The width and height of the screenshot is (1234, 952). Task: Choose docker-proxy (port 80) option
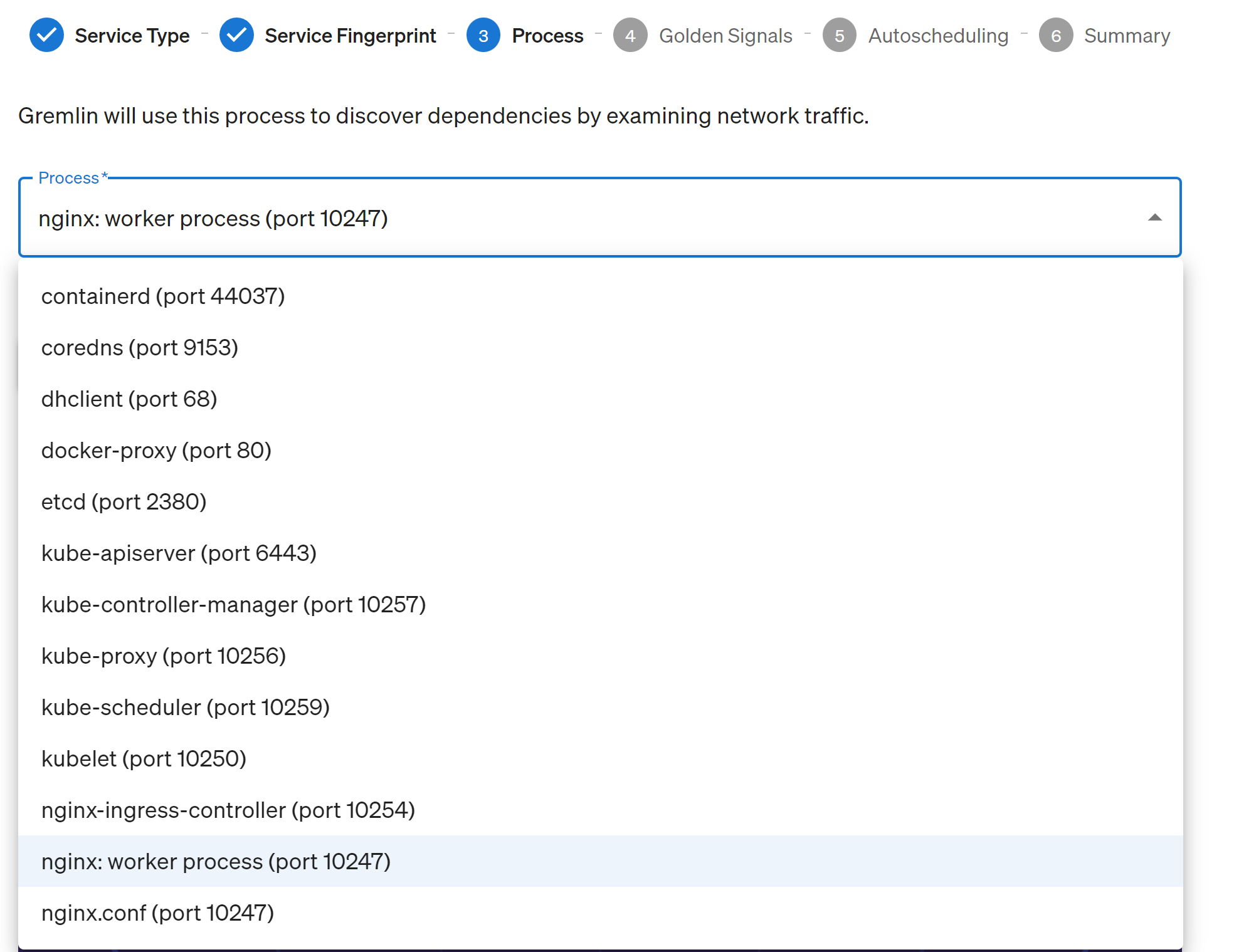(x=600, y=450)
